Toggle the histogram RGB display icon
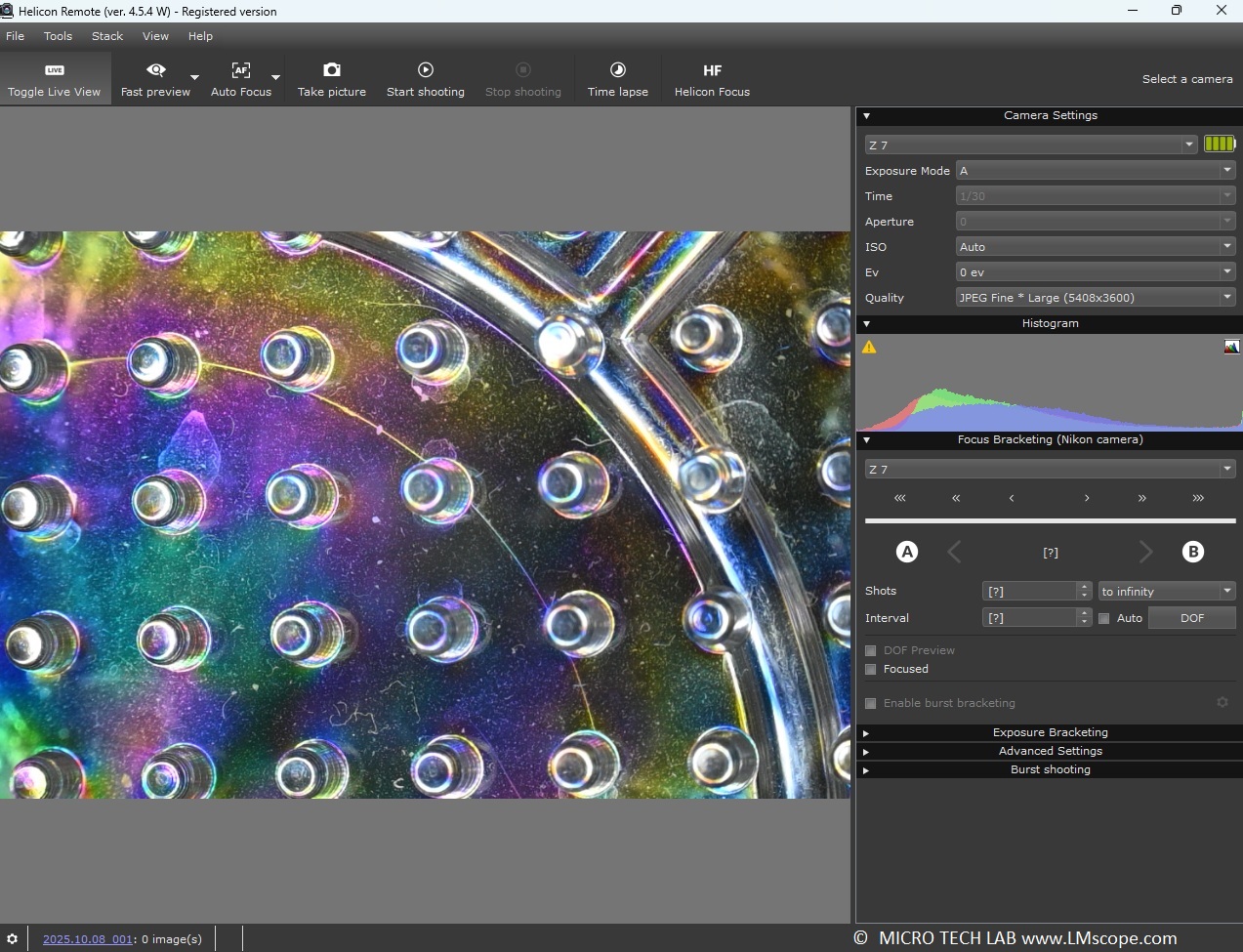The width and height of the screenshot is (1243, 952). tap(1231, 347)
